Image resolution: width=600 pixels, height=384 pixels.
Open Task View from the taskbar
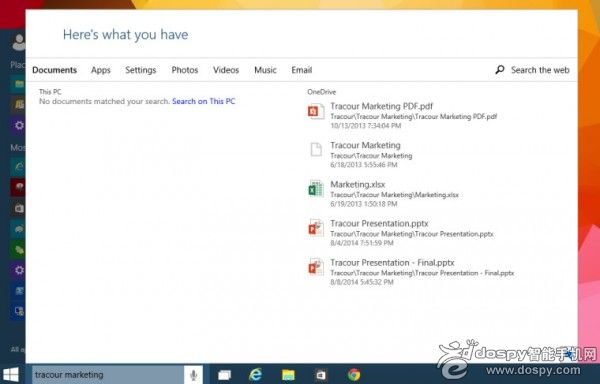tap(224, 375)
